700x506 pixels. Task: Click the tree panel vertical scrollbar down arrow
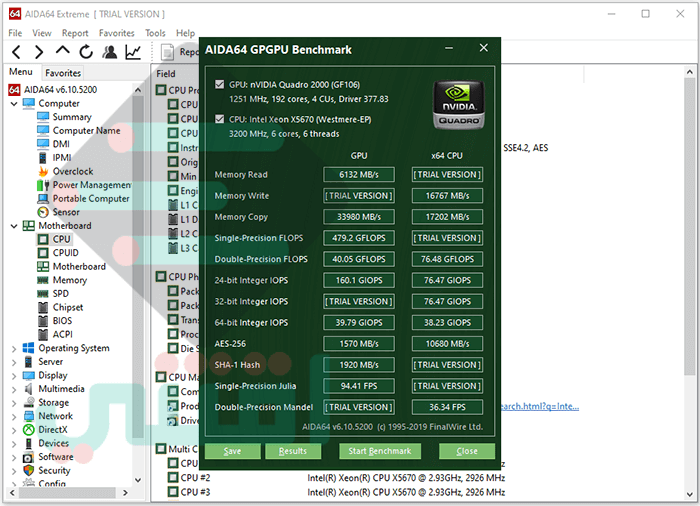138,480
